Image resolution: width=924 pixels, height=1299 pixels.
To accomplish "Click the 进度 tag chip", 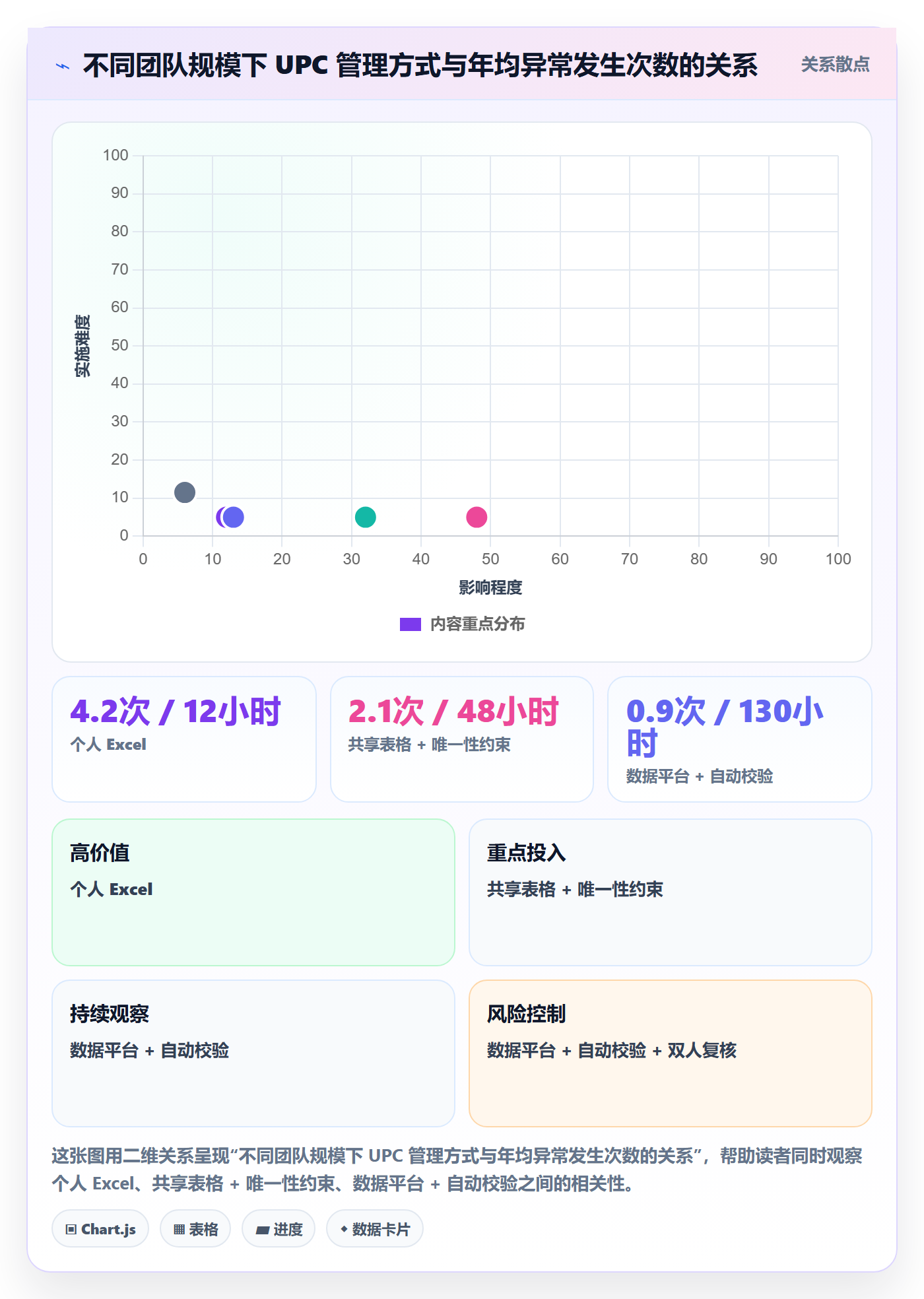I will [x=279, y=1229].
